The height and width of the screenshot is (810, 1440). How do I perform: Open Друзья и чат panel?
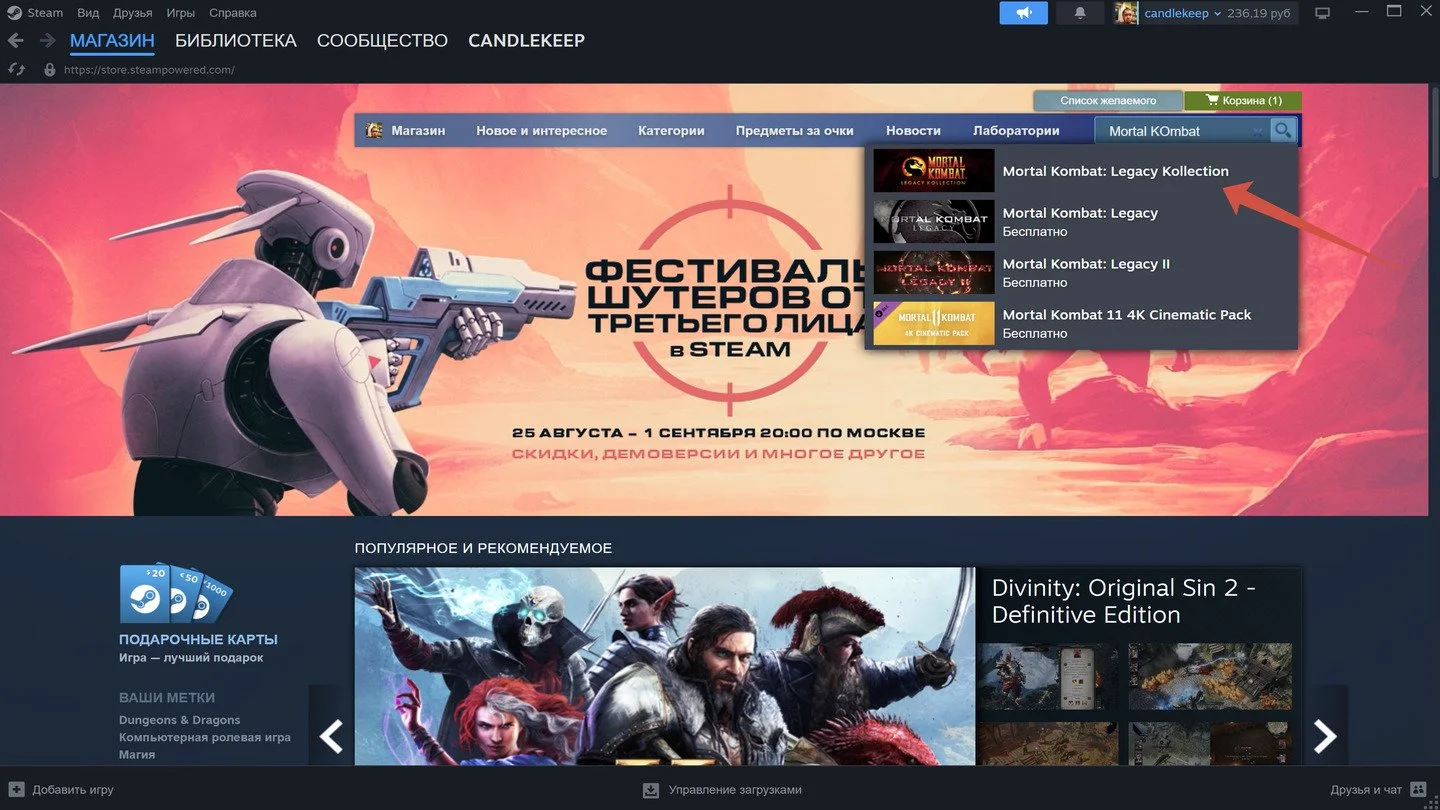(1366, 789)
